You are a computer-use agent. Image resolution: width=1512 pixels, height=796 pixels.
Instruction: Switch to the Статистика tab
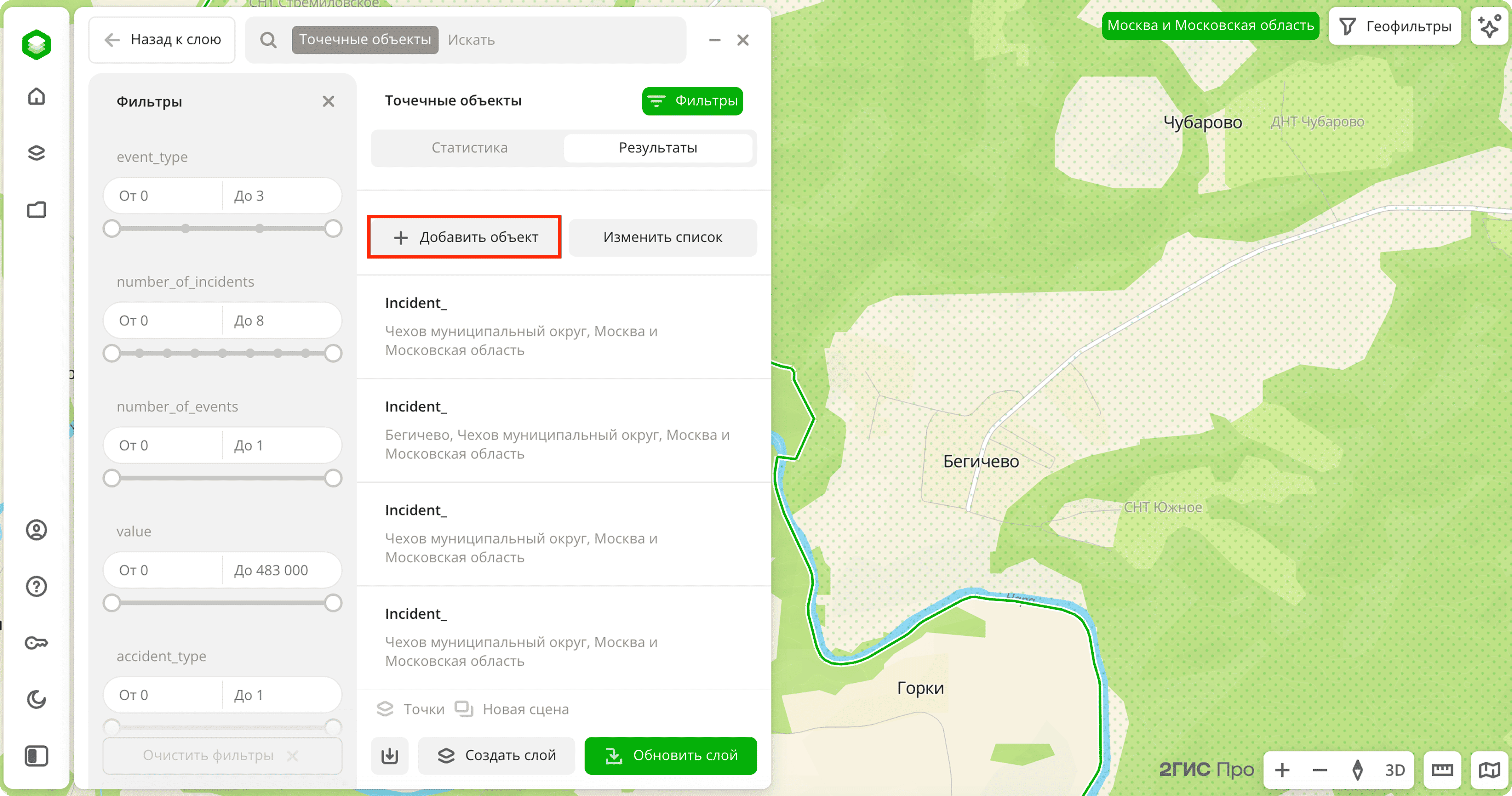coord(469,148)
